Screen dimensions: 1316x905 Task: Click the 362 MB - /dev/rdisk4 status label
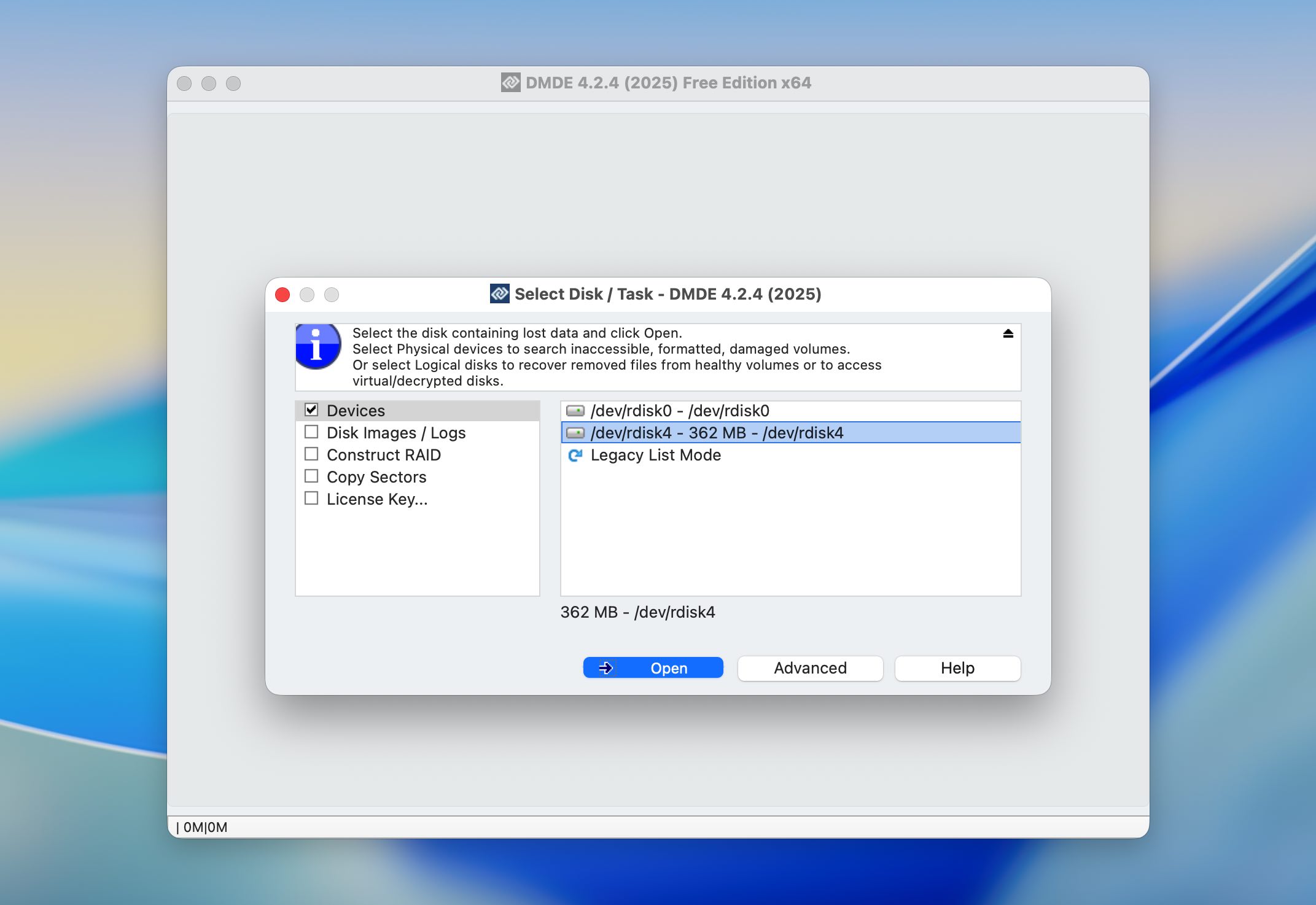637,612
